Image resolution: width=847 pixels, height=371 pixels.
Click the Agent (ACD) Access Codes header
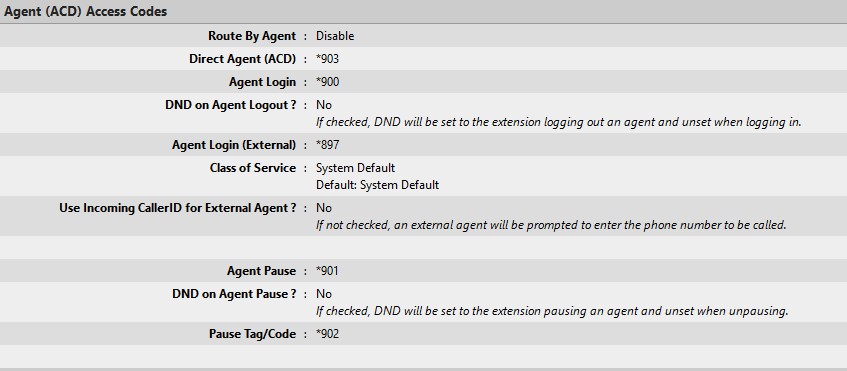pyautogui.click(x=86, y=11)
